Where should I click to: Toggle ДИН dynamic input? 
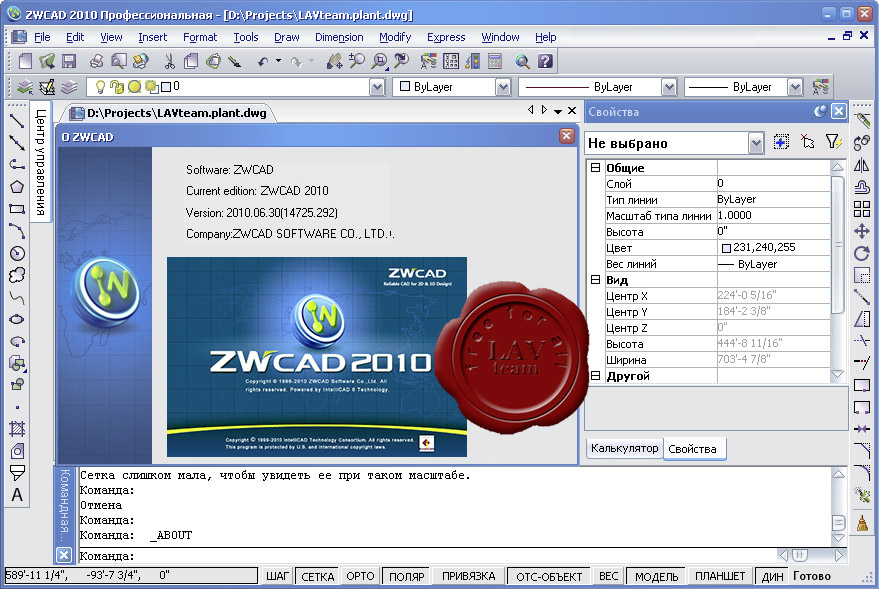tap(772, 576)
